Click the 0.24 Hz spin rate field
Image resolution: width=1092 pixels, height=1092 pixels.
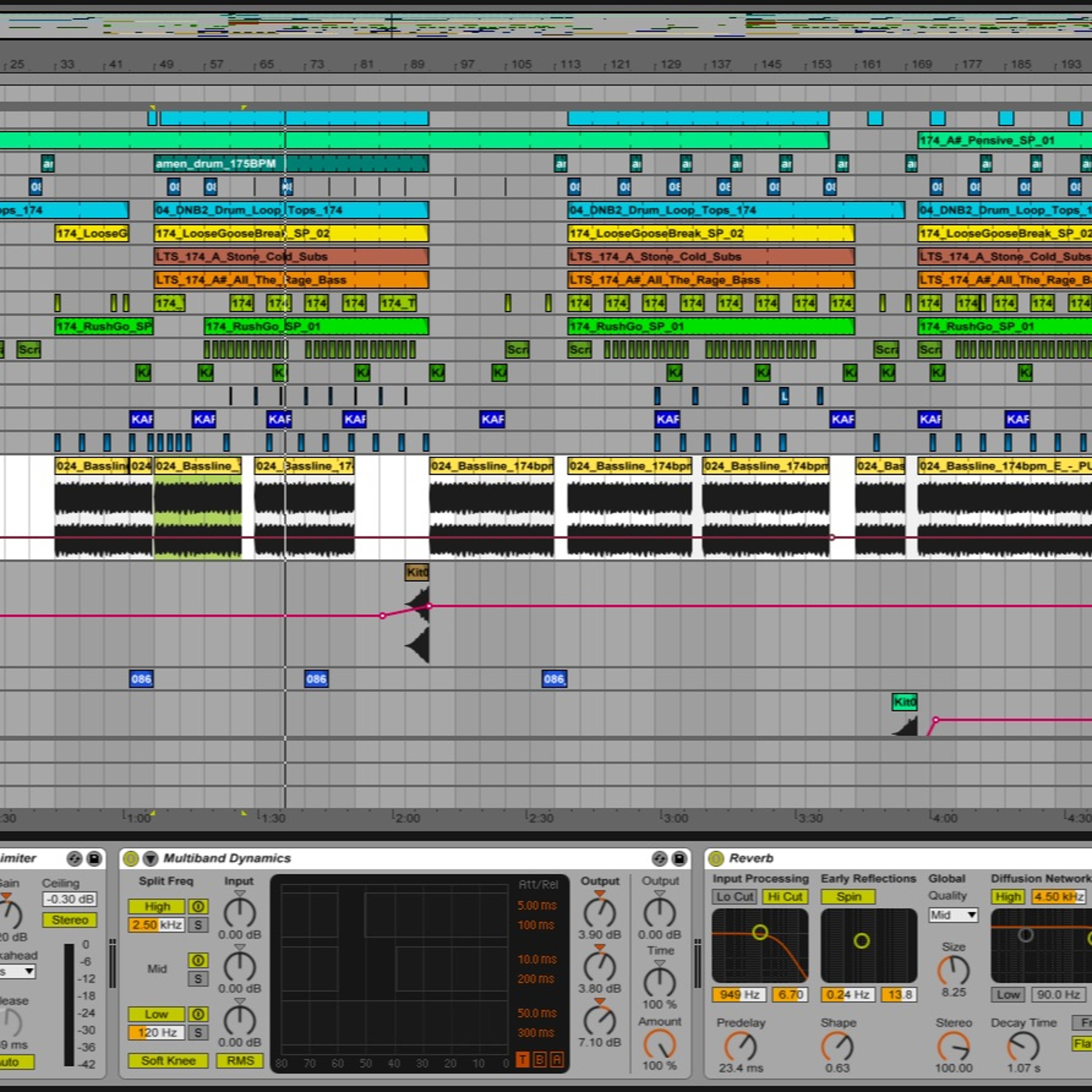848,995
